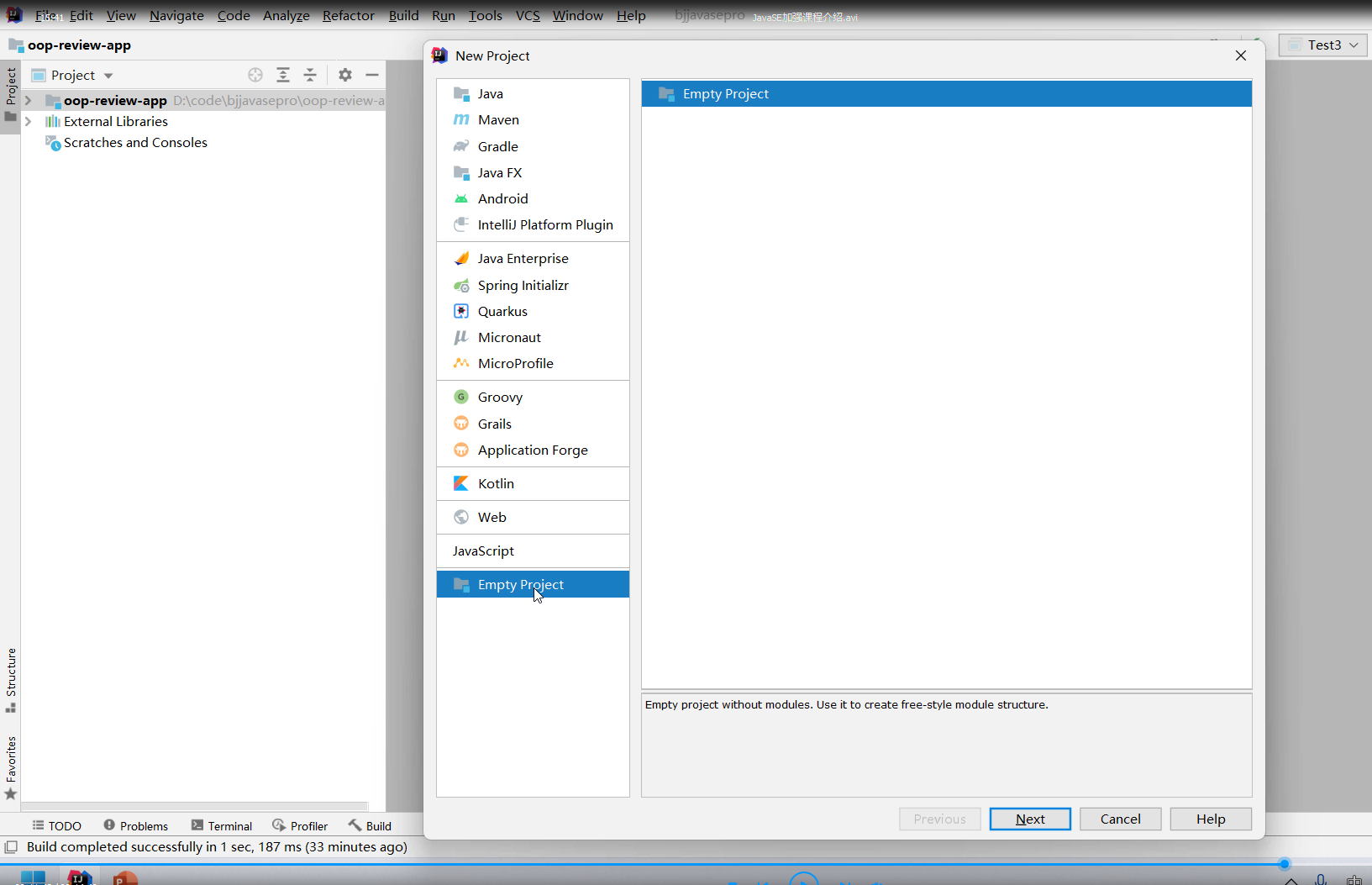
Task: Click the Expand All icon in Project panel
Action: [x=283, y=75]
